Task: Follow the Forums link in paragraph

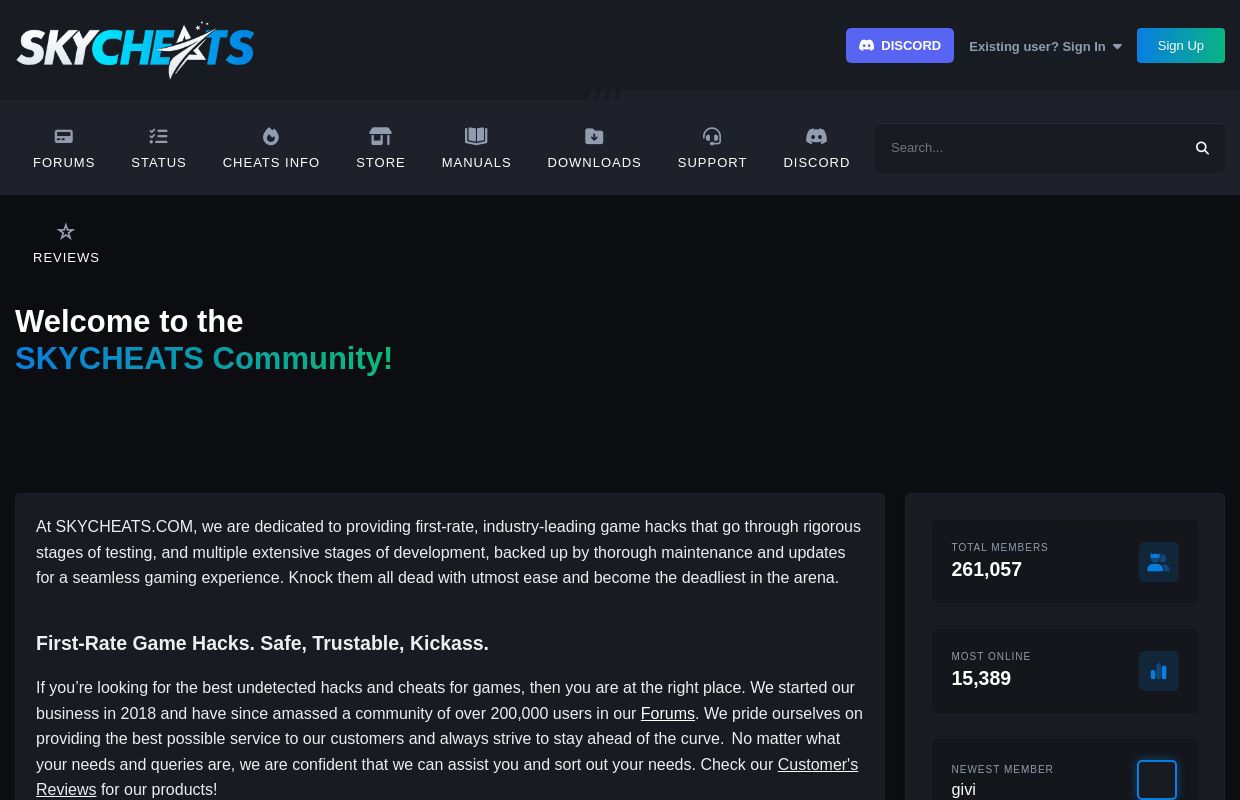Action: 667,714
